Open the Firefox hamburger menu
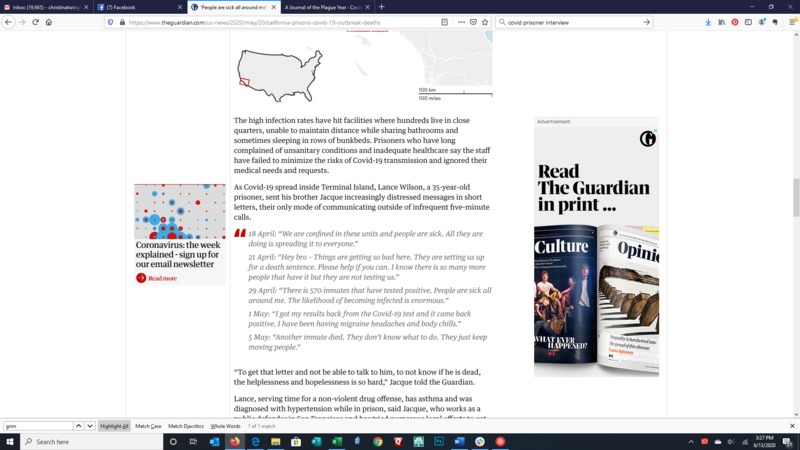 789,22
